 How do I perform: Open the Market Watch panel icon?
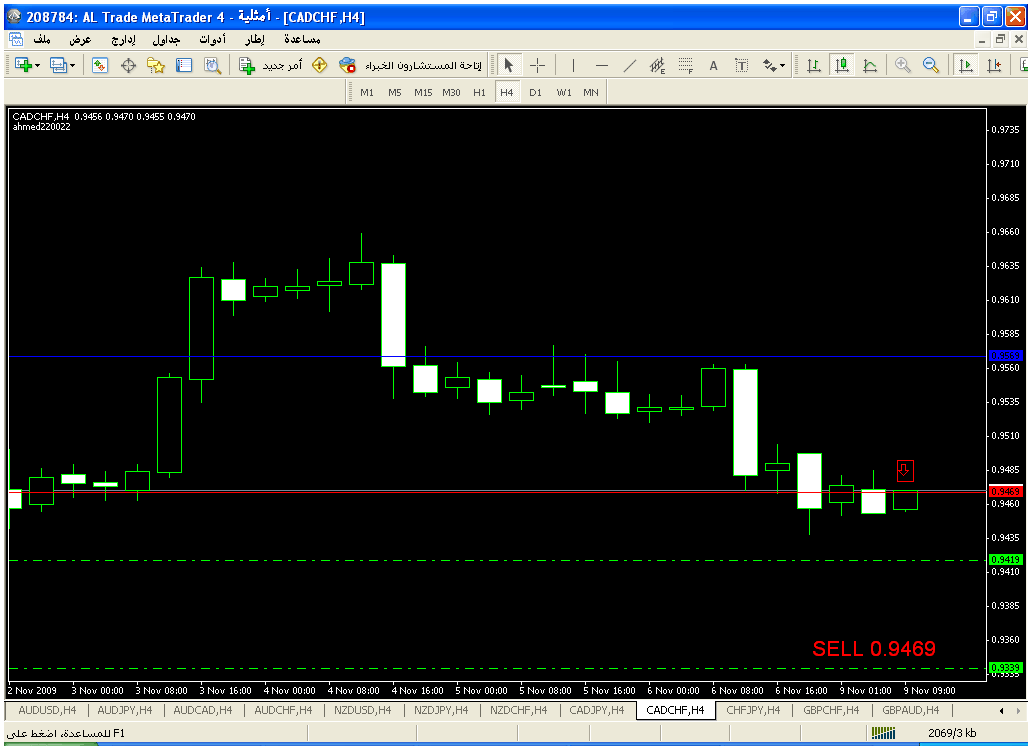[x=100, y=65]
